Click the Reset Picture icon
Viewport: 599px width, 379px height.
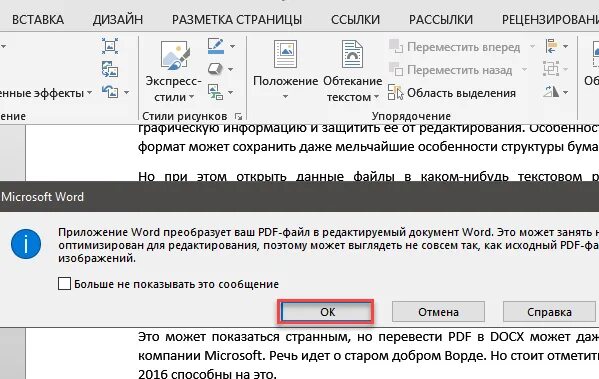[110, 92]
